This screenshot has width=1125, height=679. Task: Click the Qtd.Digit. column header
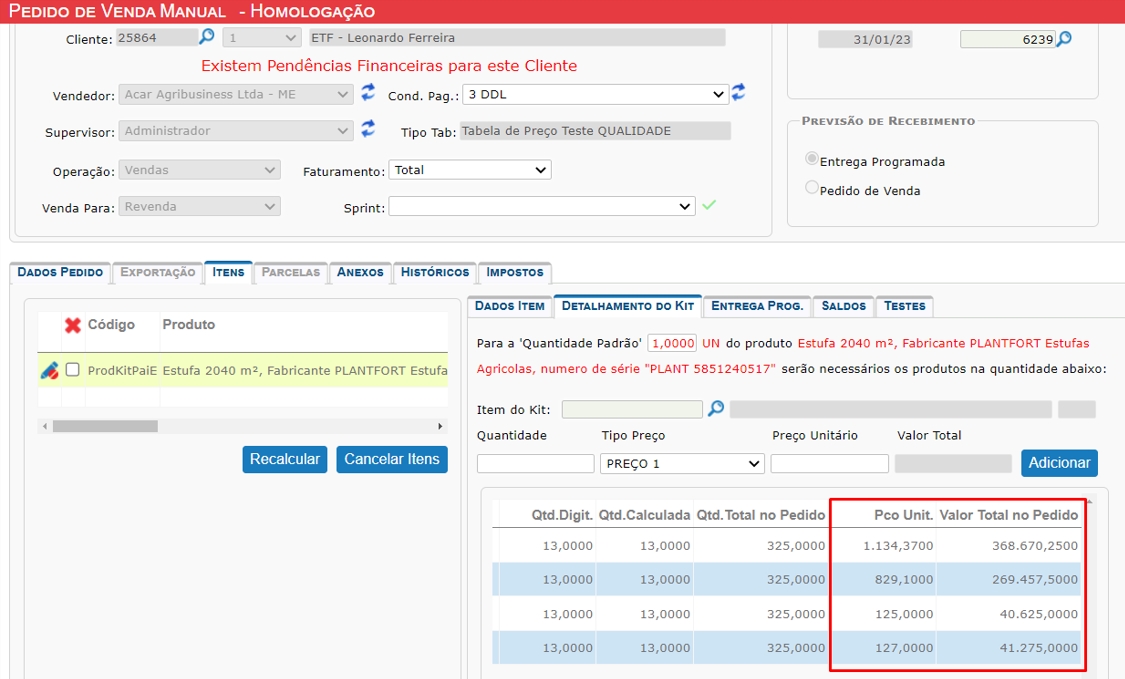pyautogui.click(x=562, y=515)
